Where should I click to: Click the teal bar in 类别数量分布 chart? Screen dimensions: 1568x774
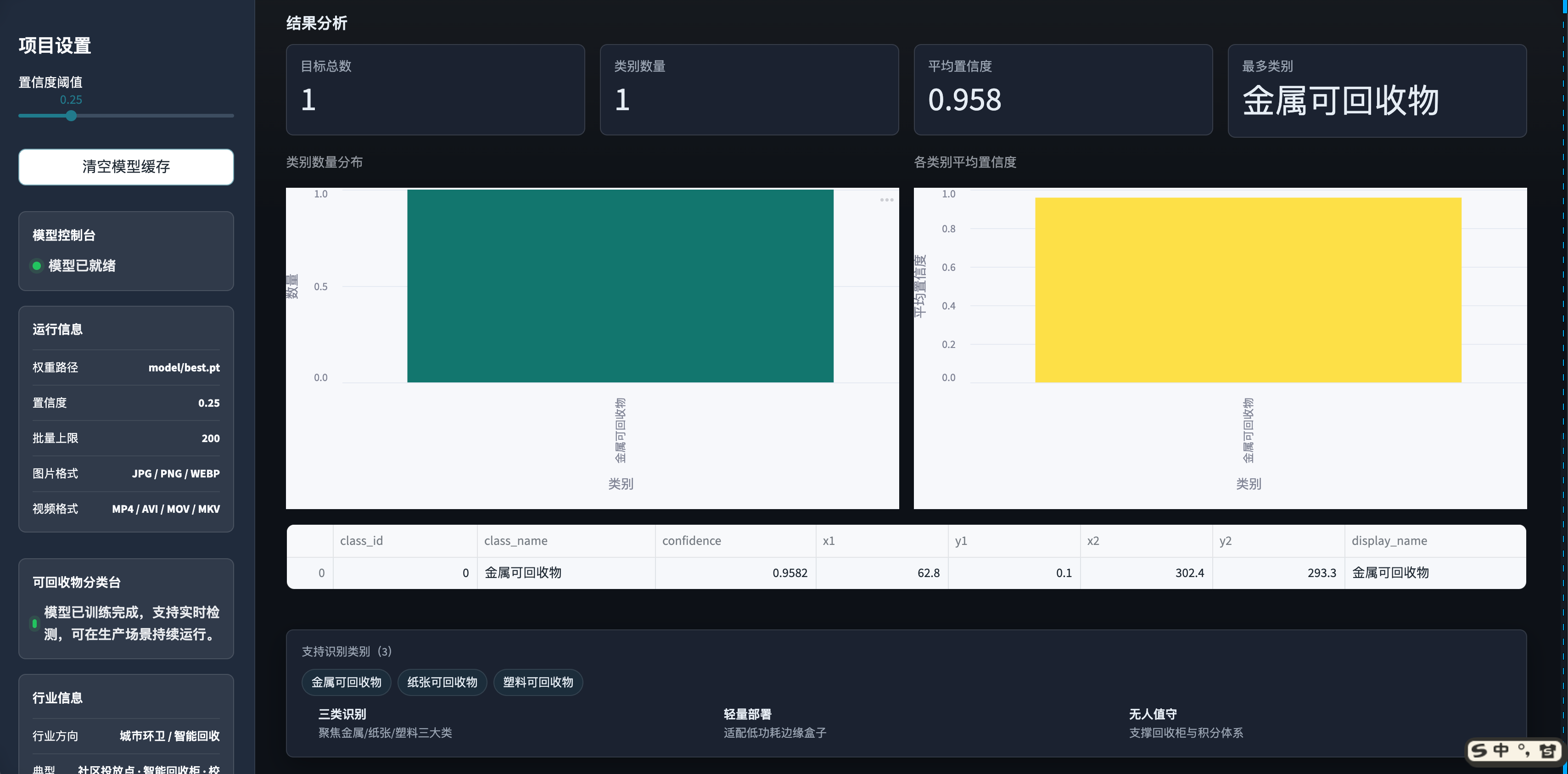click(x=620, y=286)
